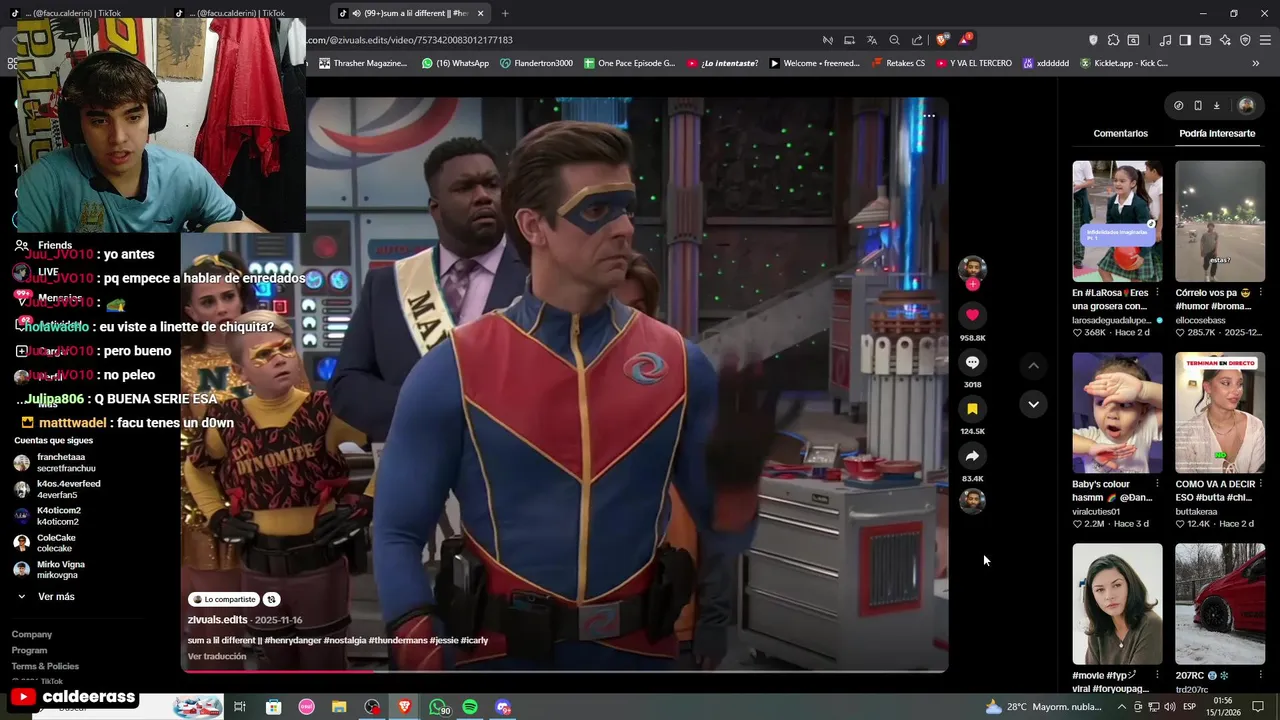
Task: Click the translate page icon in address bar
Action: [x=872, y=40]
